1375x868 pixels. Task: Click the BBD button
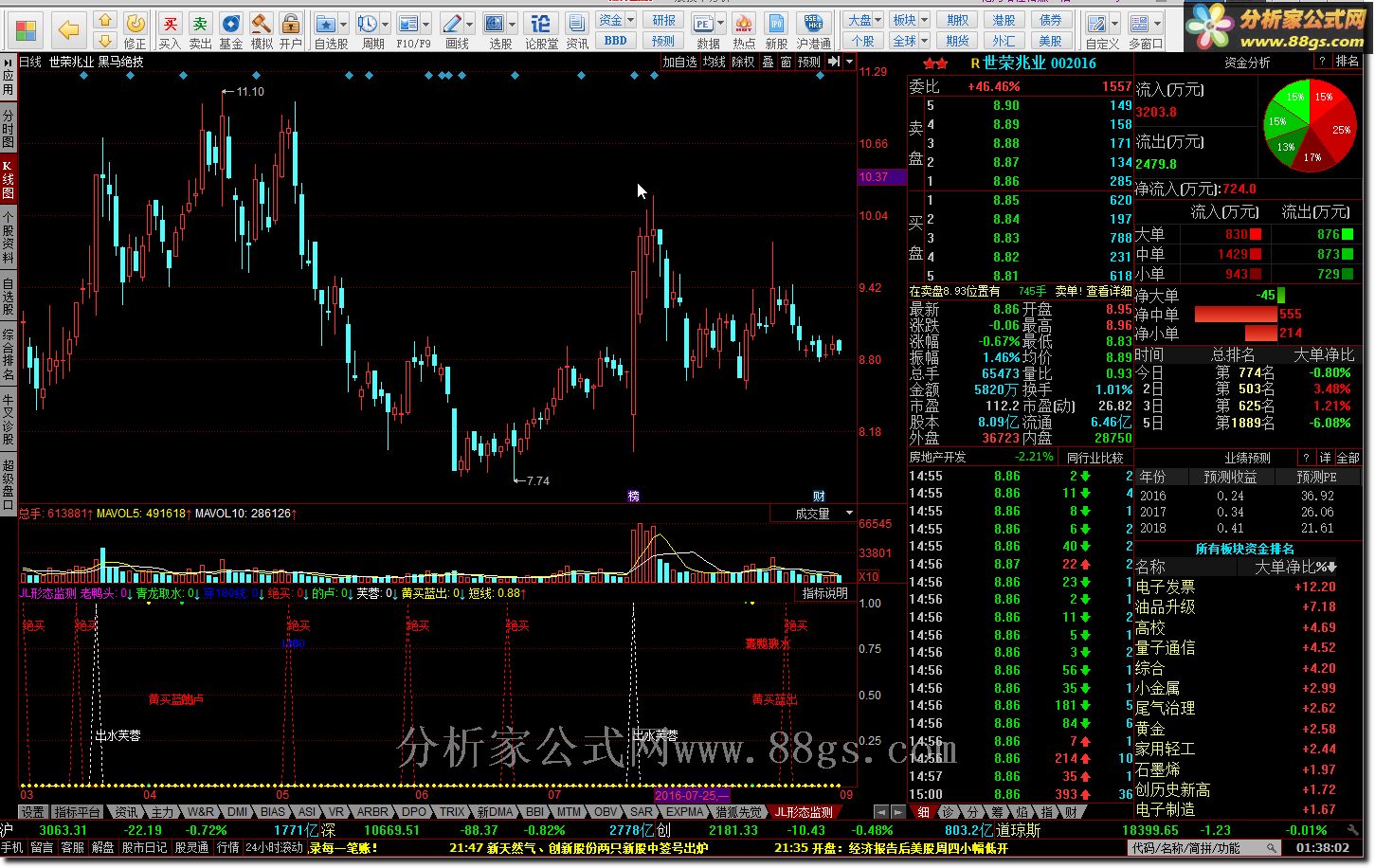click(x=616, y=41)
